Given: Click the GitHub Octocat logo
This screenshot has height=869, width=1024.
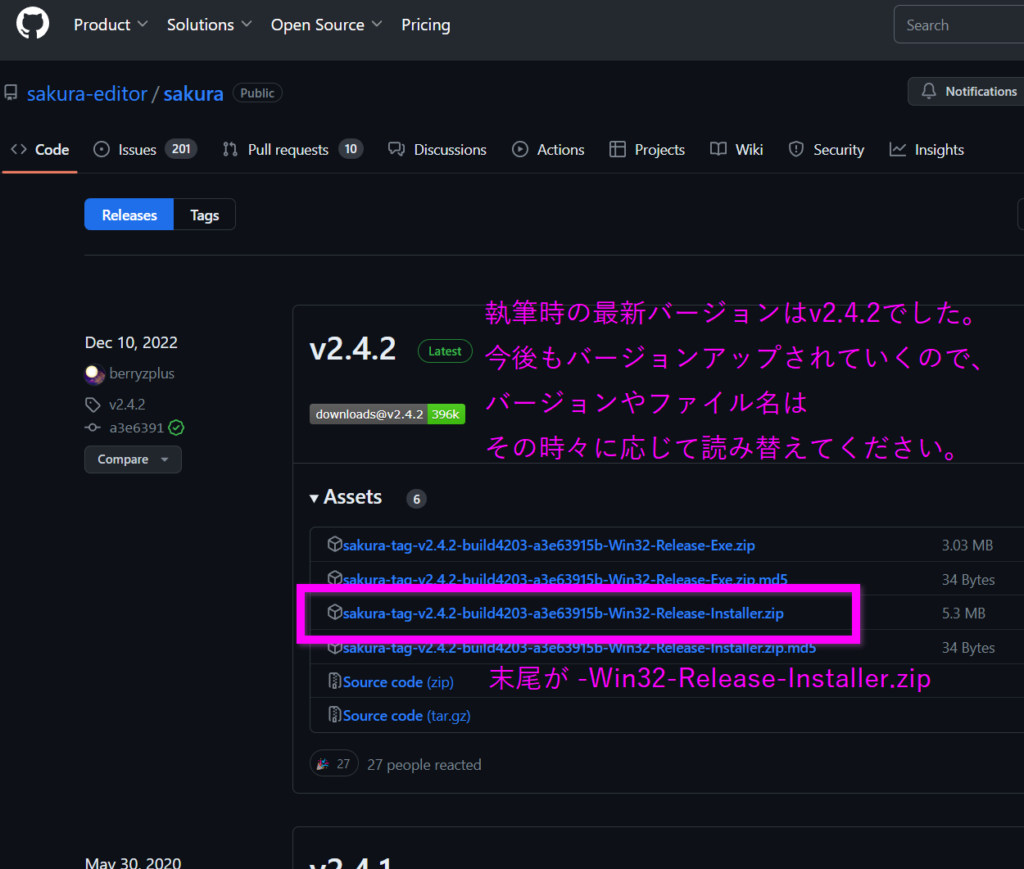Looking at the screenshot, I should click(x=32, y=24).
